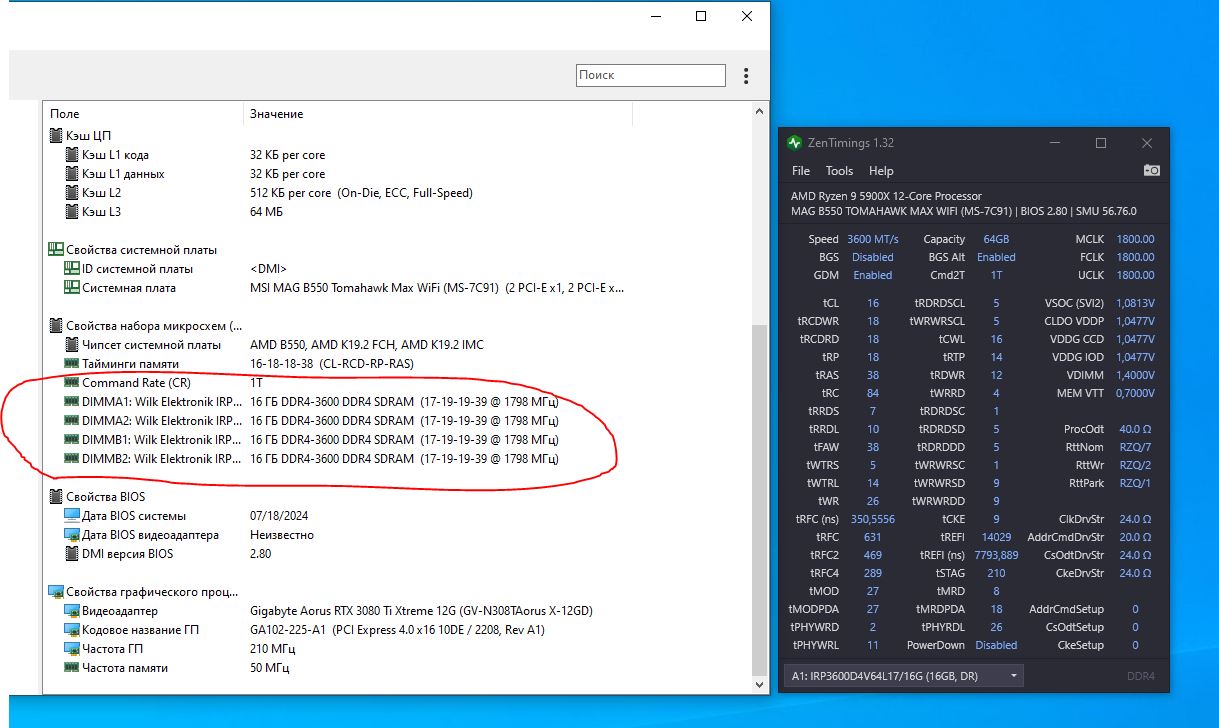Select the Кэш L2 row
Viewport: 1219px width, 728px height.
tap(396, 193)
